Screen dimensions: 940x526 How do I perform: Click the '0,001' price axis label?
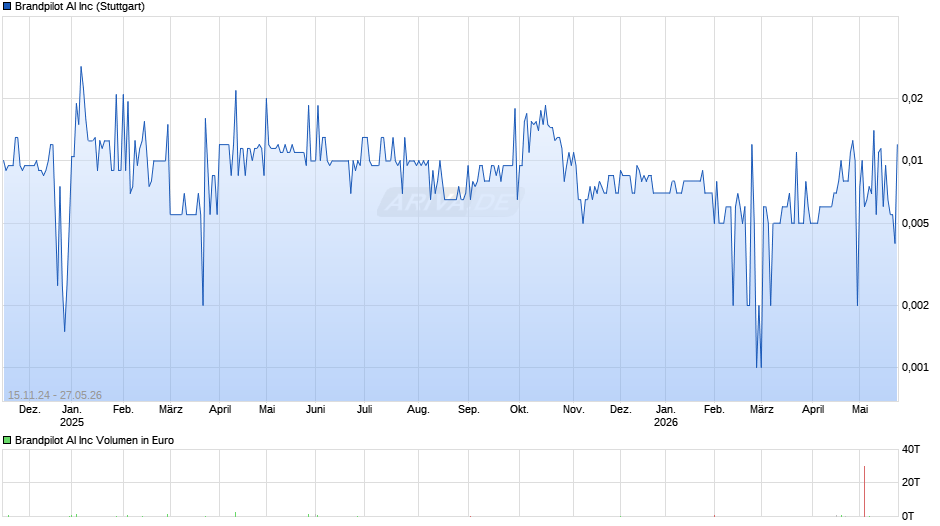coord(915,367)
